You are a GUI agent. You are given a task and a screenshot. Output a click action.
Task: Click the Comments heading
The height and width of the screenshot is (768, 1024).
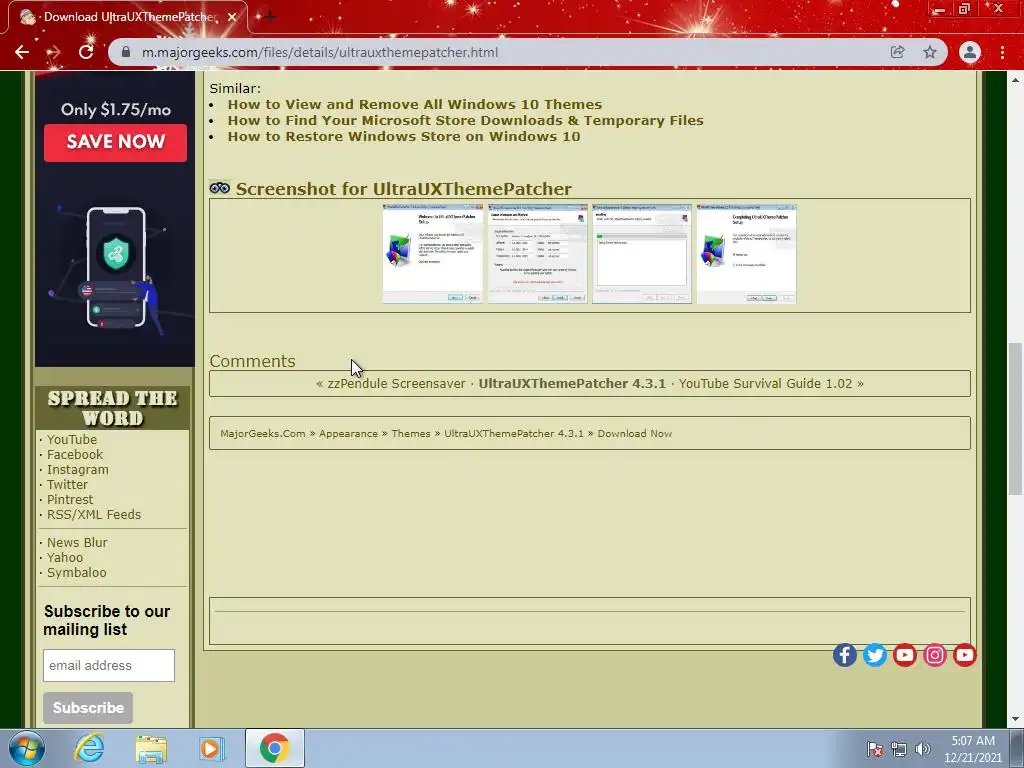[252, 361]
